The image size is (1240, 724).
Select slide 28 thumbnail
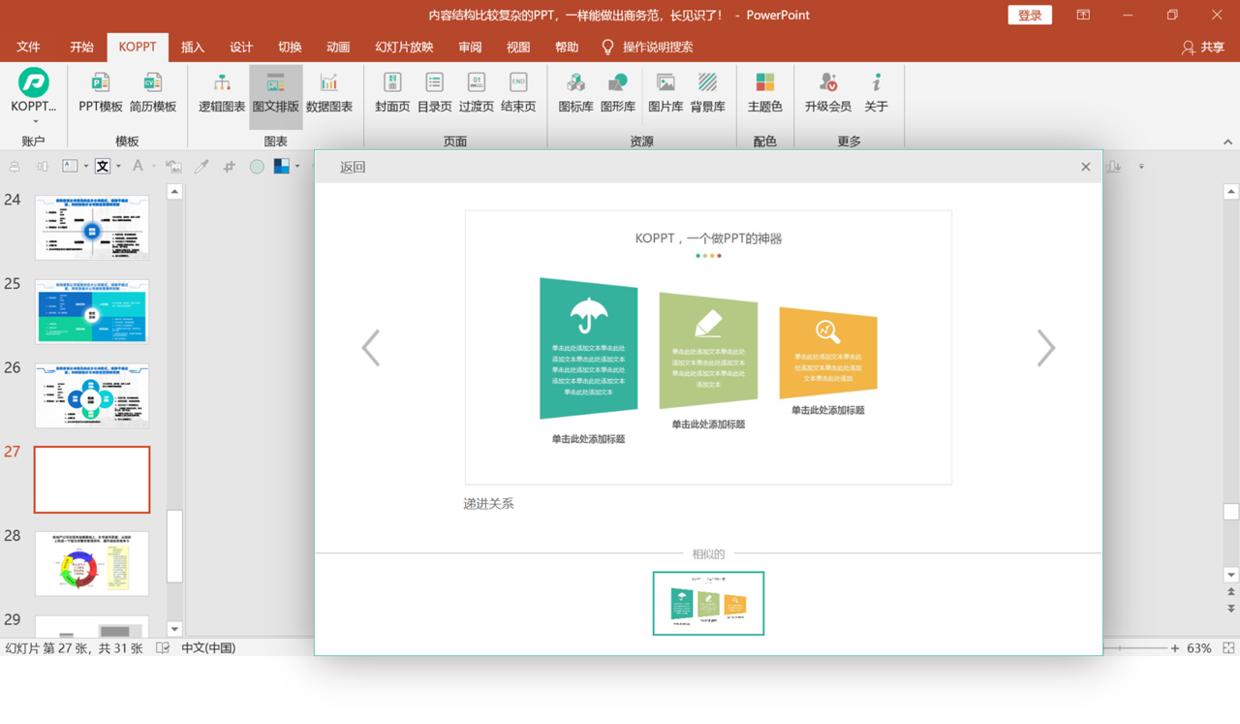click(x=92, y=564)
